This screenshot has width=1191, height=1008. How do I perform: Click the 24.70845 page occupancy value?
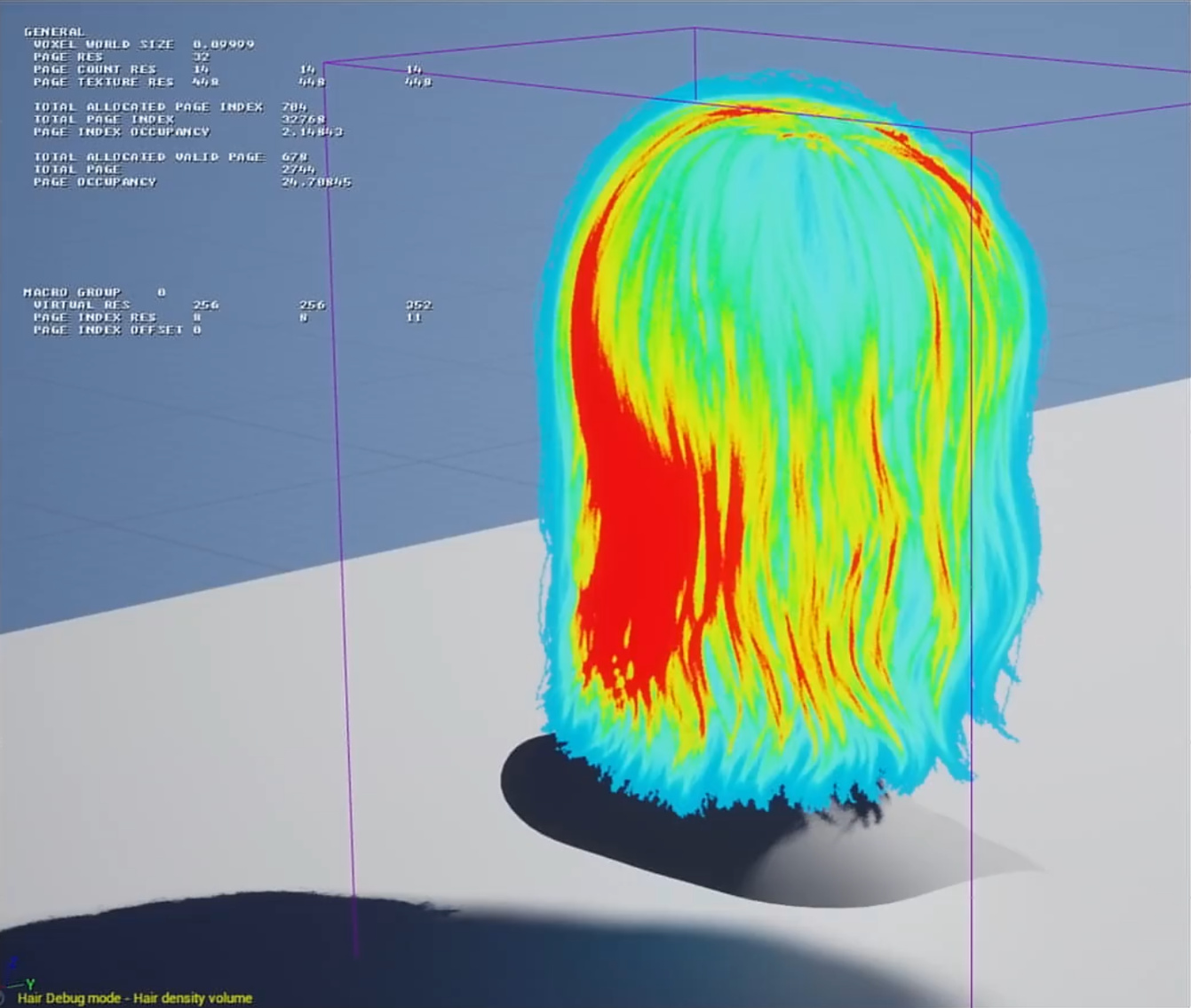316,182
